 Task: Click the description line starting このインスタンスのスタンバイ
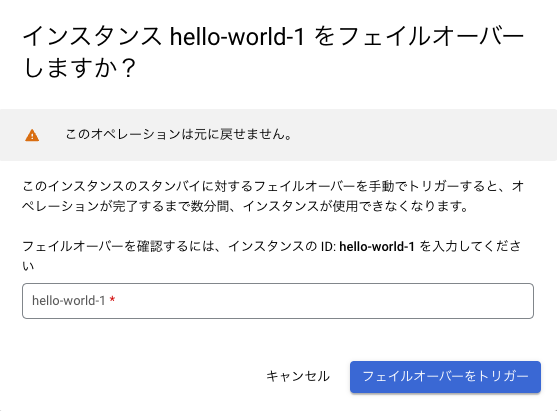[x=273, y=186]
